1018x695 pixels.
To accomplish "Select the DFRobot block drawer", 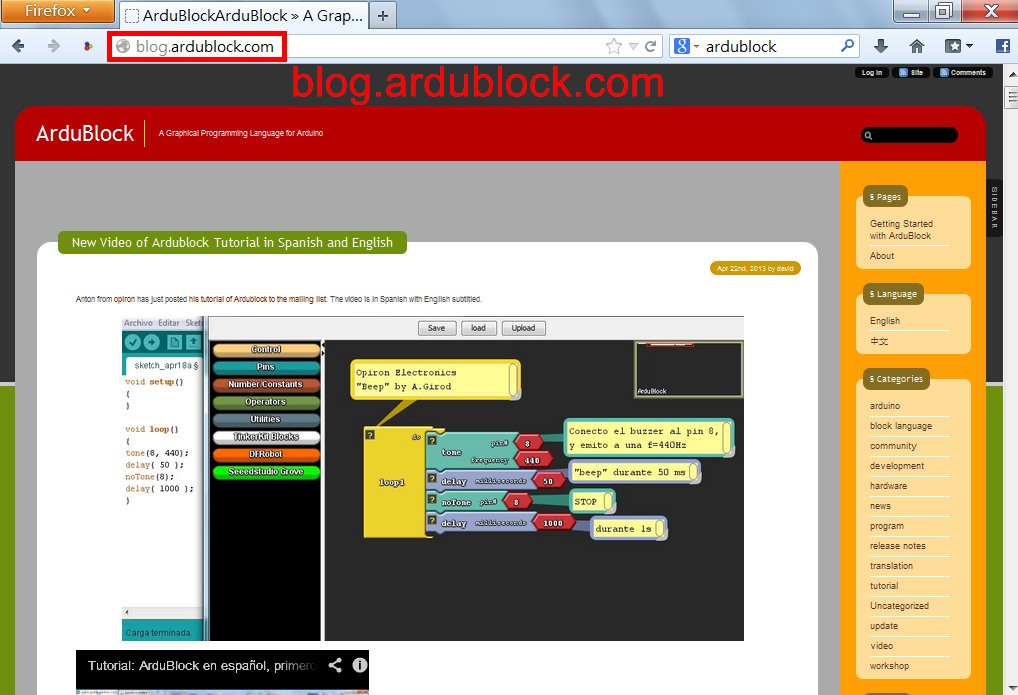I will pos(266,455).
